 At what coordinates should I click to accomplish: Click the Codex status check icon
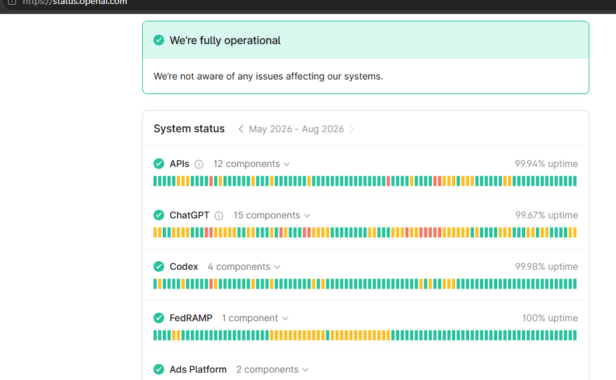(x=159, y=266)
